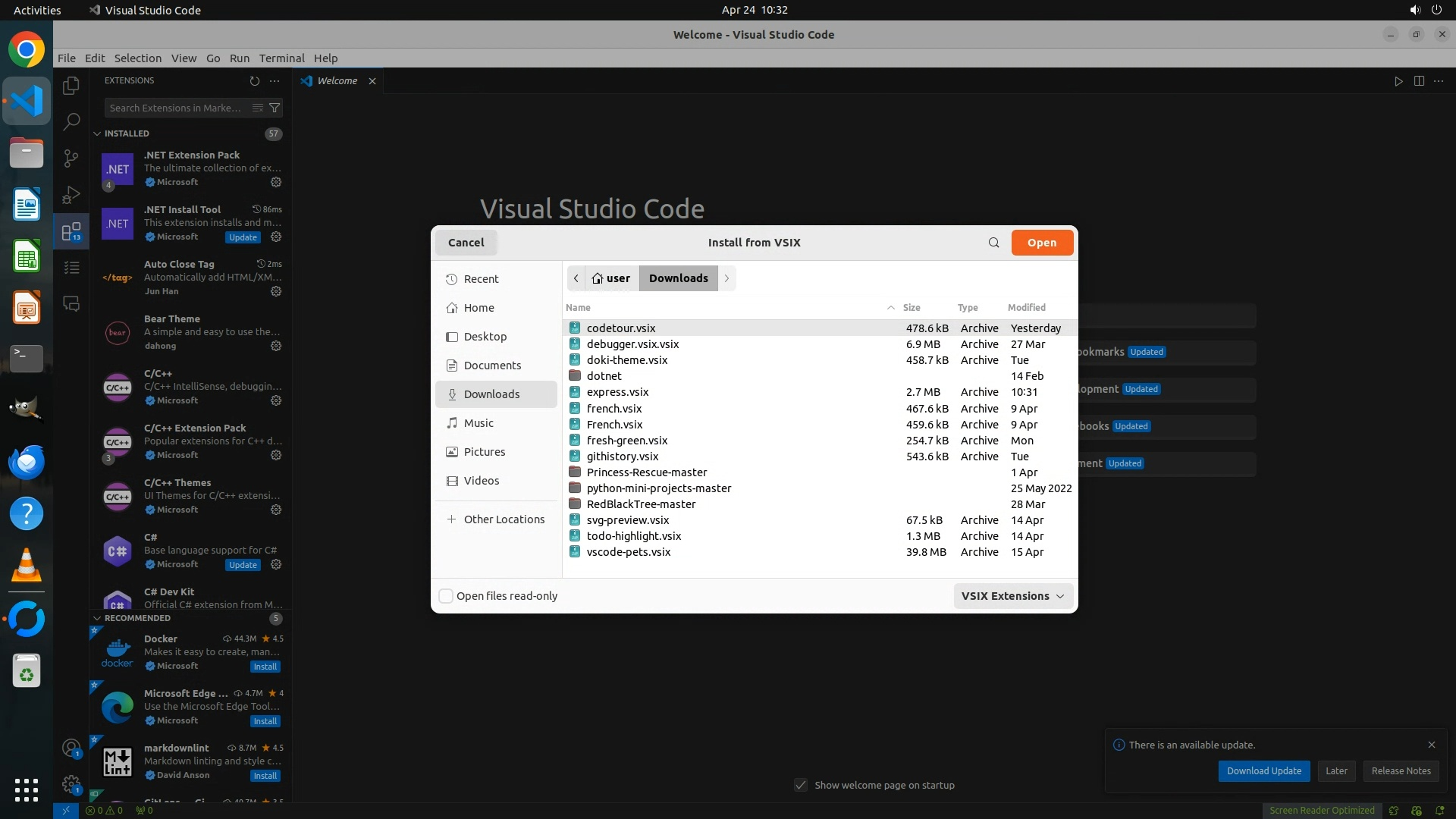Click the split editor right icon

coord(1419,81)
